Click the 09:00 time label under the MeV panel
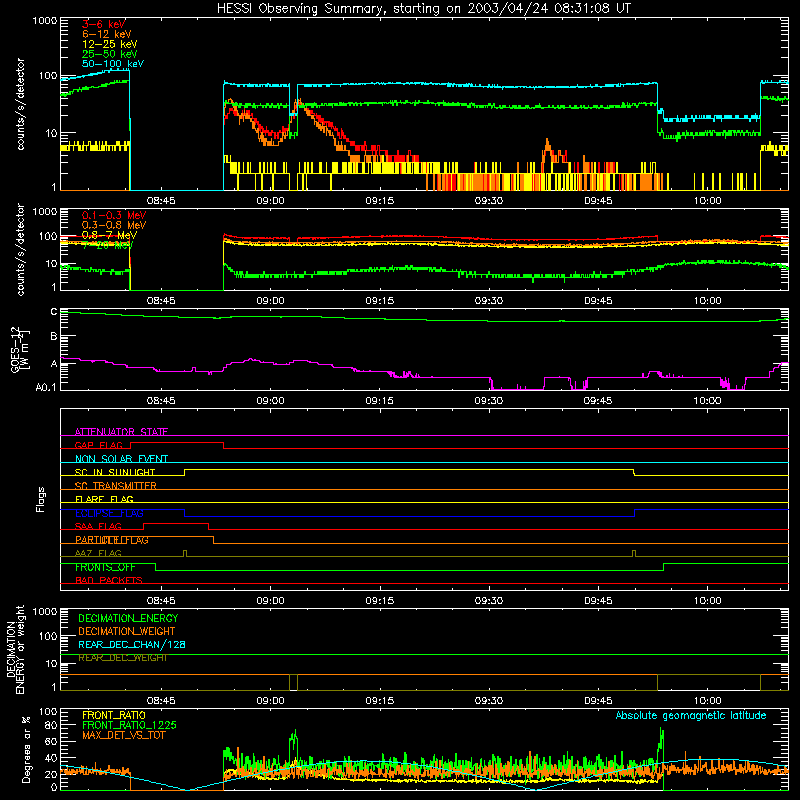 270,301
